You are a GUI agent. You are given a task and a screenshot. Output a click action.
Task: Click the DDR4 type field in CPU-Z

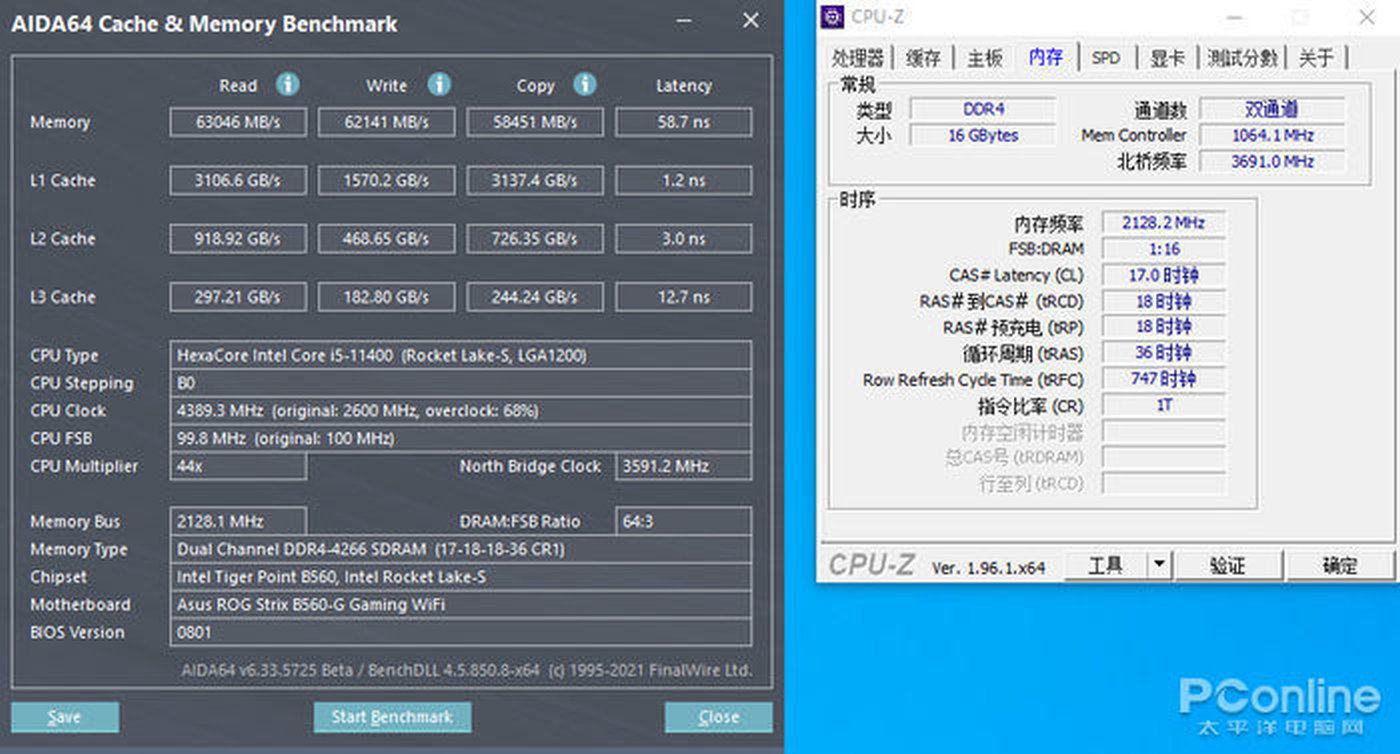(983, 109)
